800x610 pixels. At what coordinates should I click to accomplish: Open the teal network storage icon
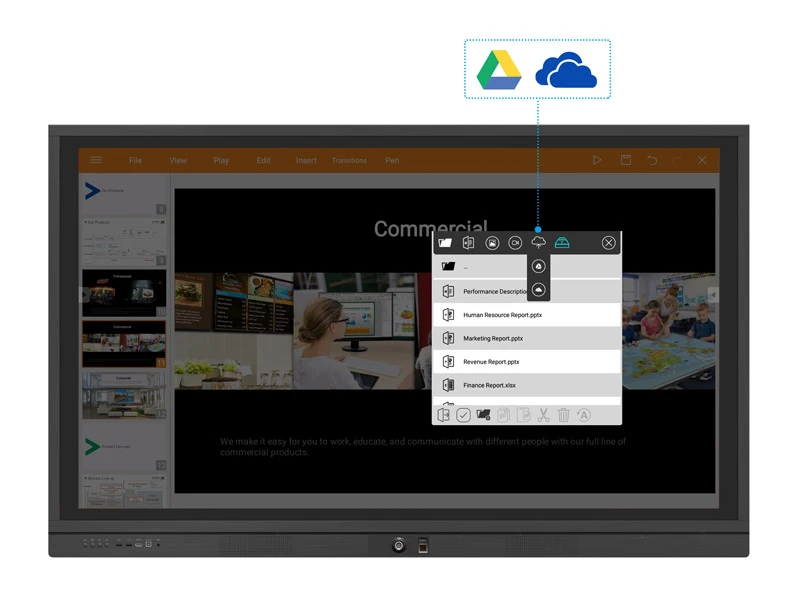point(563,242)
